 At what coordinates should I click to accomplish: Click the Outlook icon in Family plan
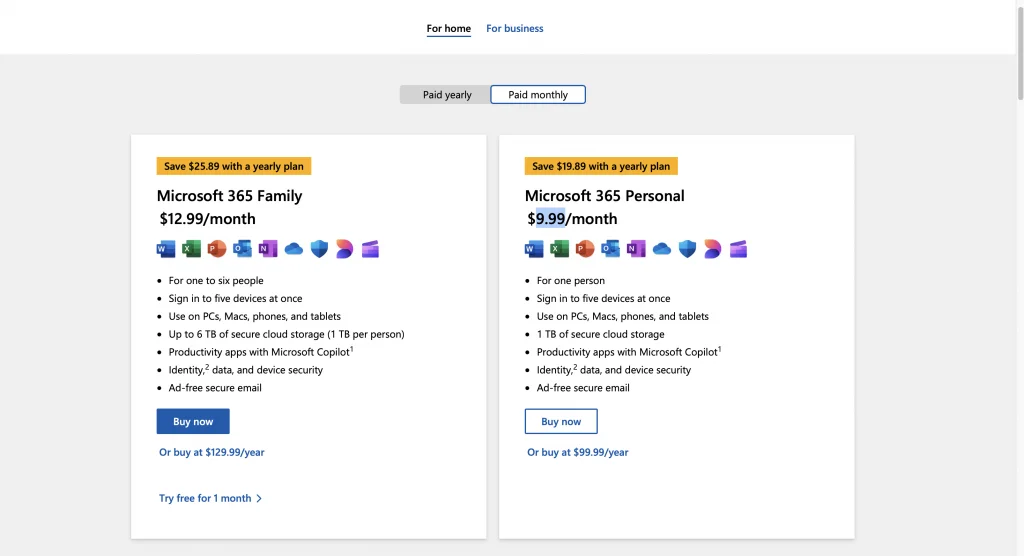pos(242,249)
